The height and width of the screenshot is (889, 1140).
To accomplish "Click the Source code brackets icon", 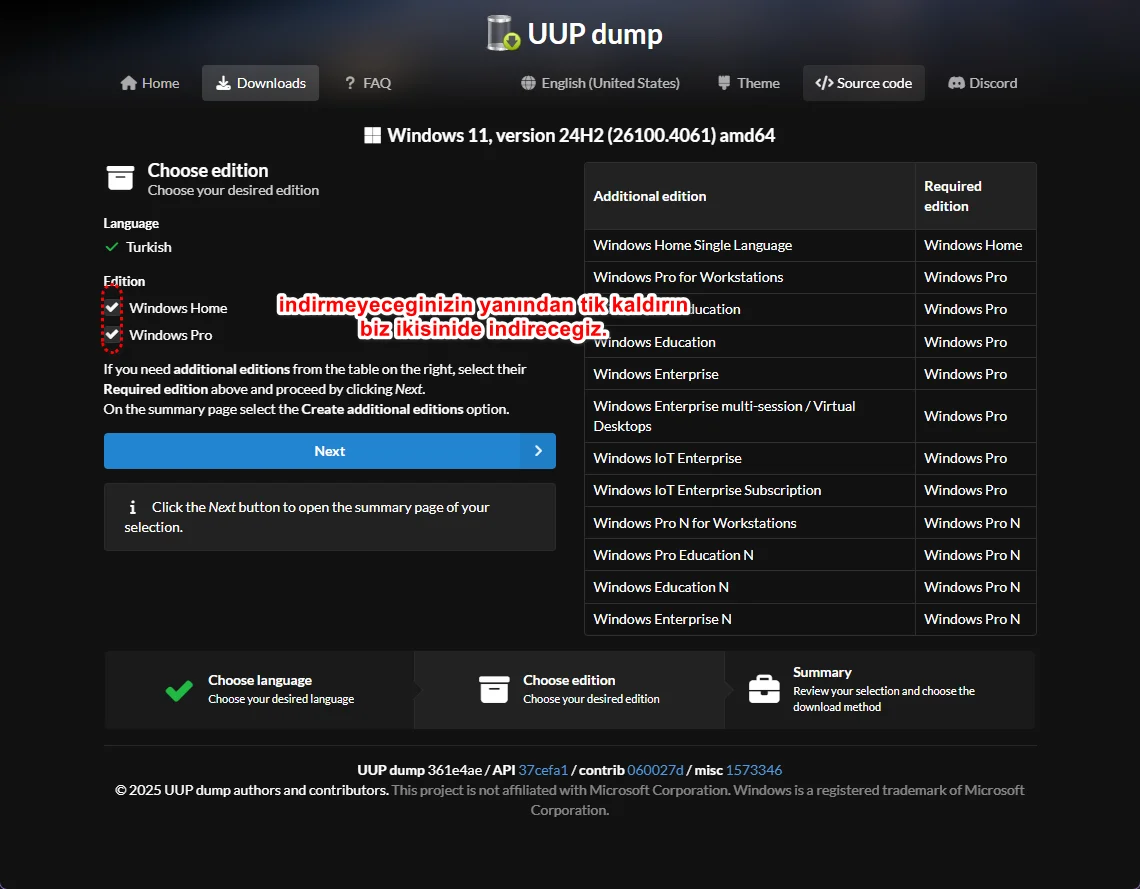I will click(x=824, y=83).
